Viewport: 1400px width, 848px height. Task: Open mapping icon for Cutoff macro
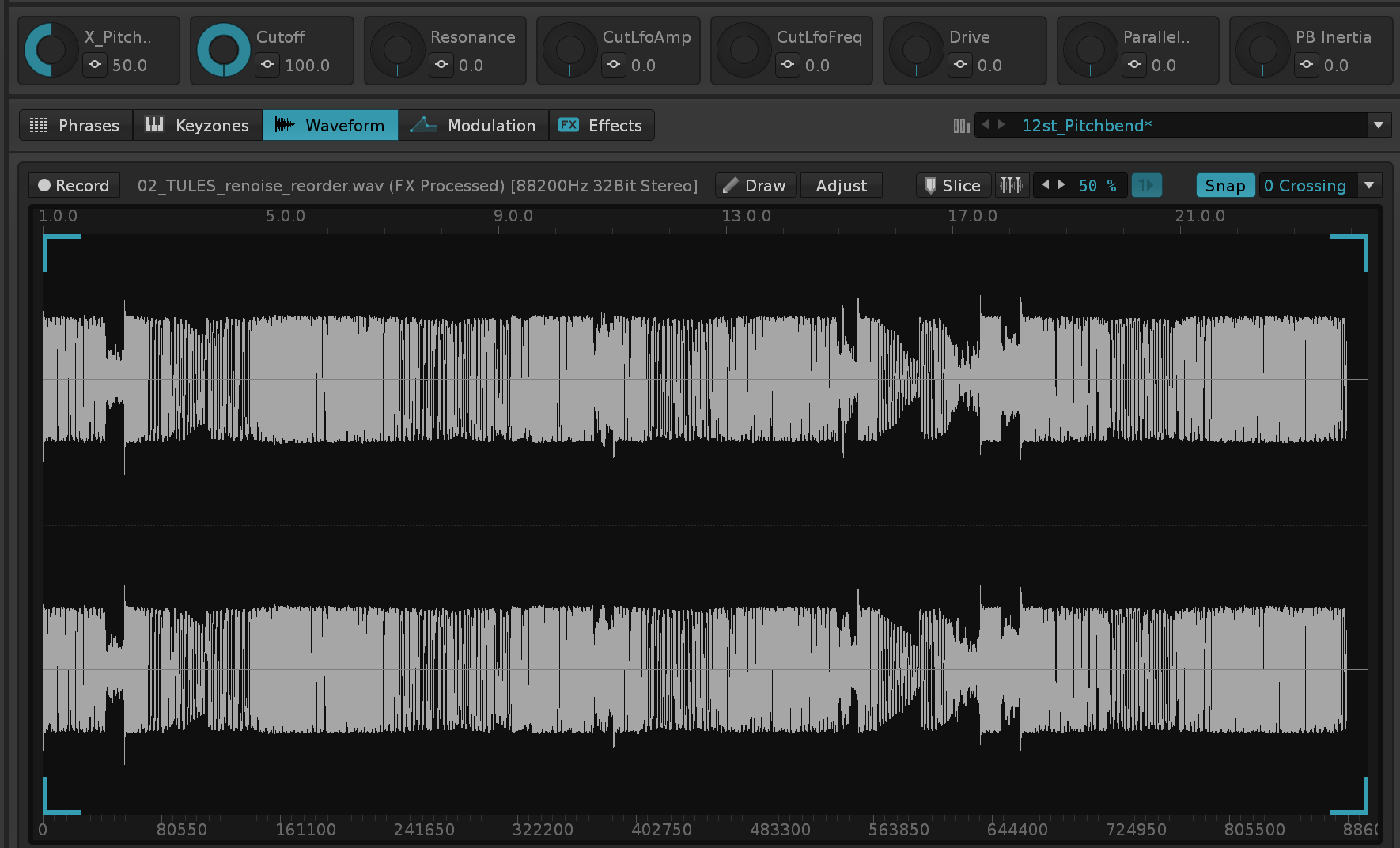(x=267, y=65)
